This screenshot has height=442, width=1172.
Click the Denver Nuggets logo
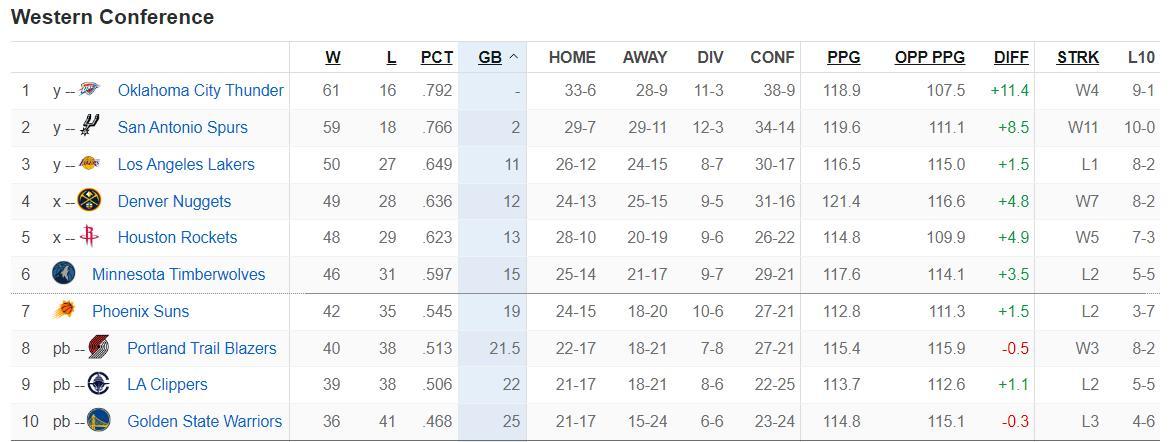[x=89, y=201]
